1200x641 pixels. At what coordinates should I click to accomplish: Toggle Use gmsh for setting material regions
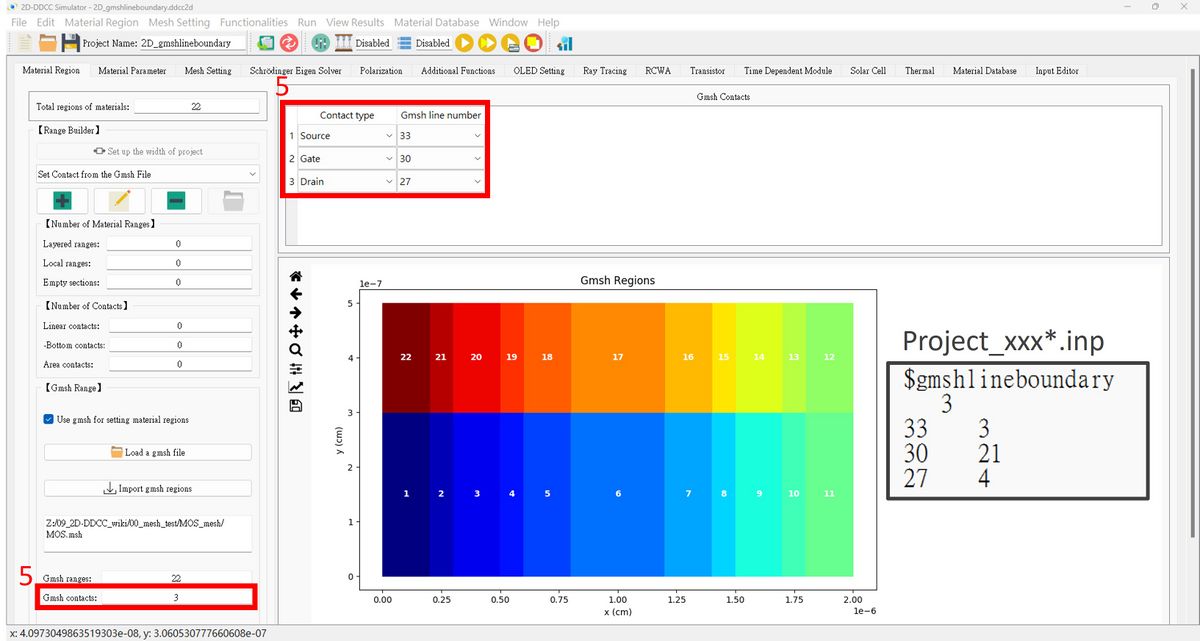pos(49,419)
